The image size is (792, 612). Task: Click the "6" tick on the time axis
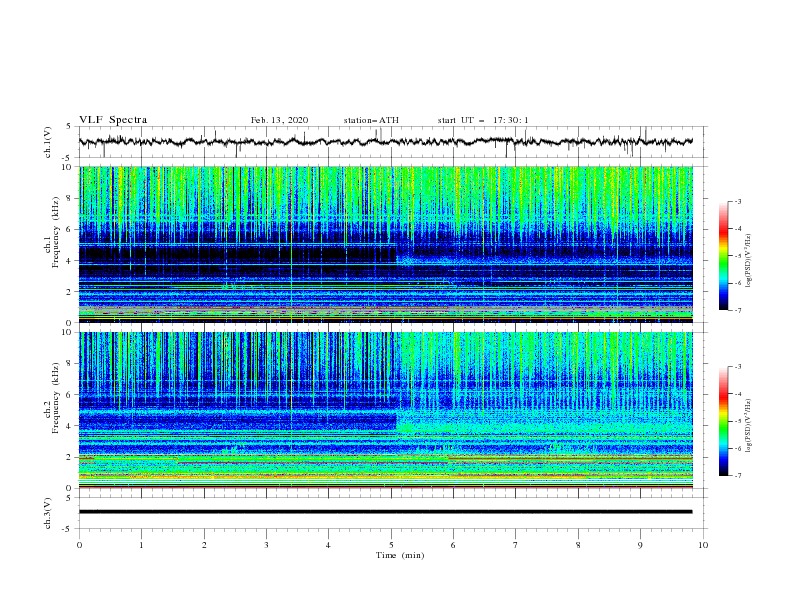(453, 545)
